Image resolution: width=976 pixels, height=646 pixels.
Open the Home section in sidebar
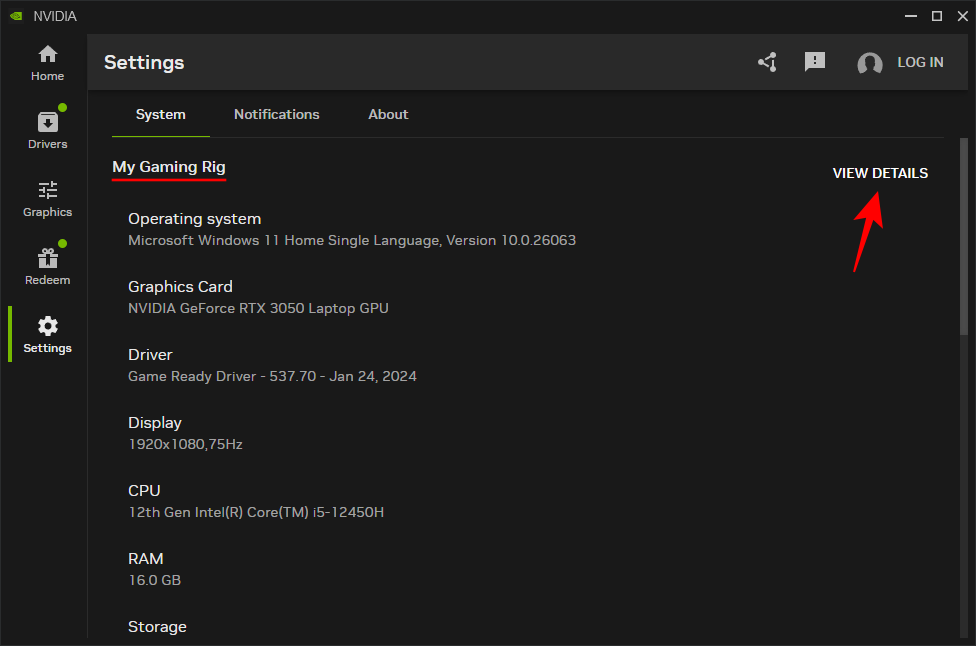[47, 63]
